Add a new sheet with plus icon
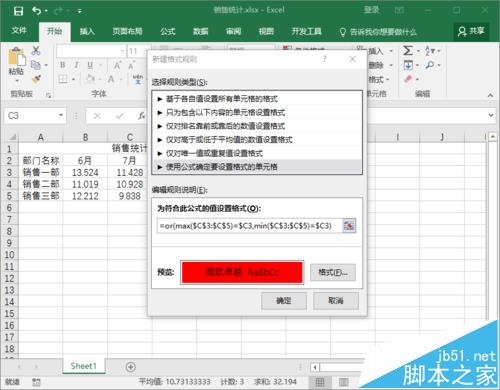The image size is (500, 390). click(131, 367)
